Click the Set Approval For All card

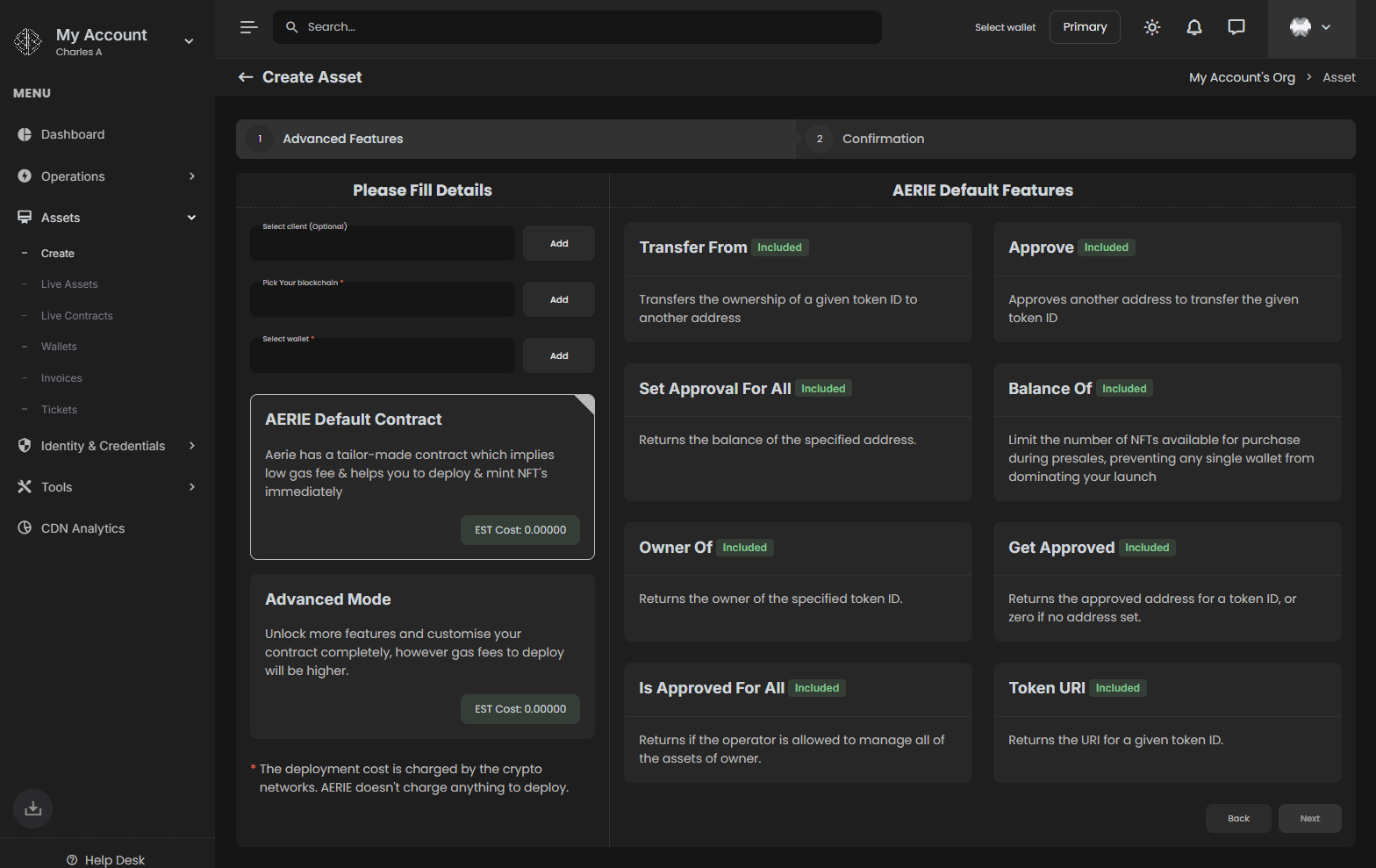click(798, 432)
